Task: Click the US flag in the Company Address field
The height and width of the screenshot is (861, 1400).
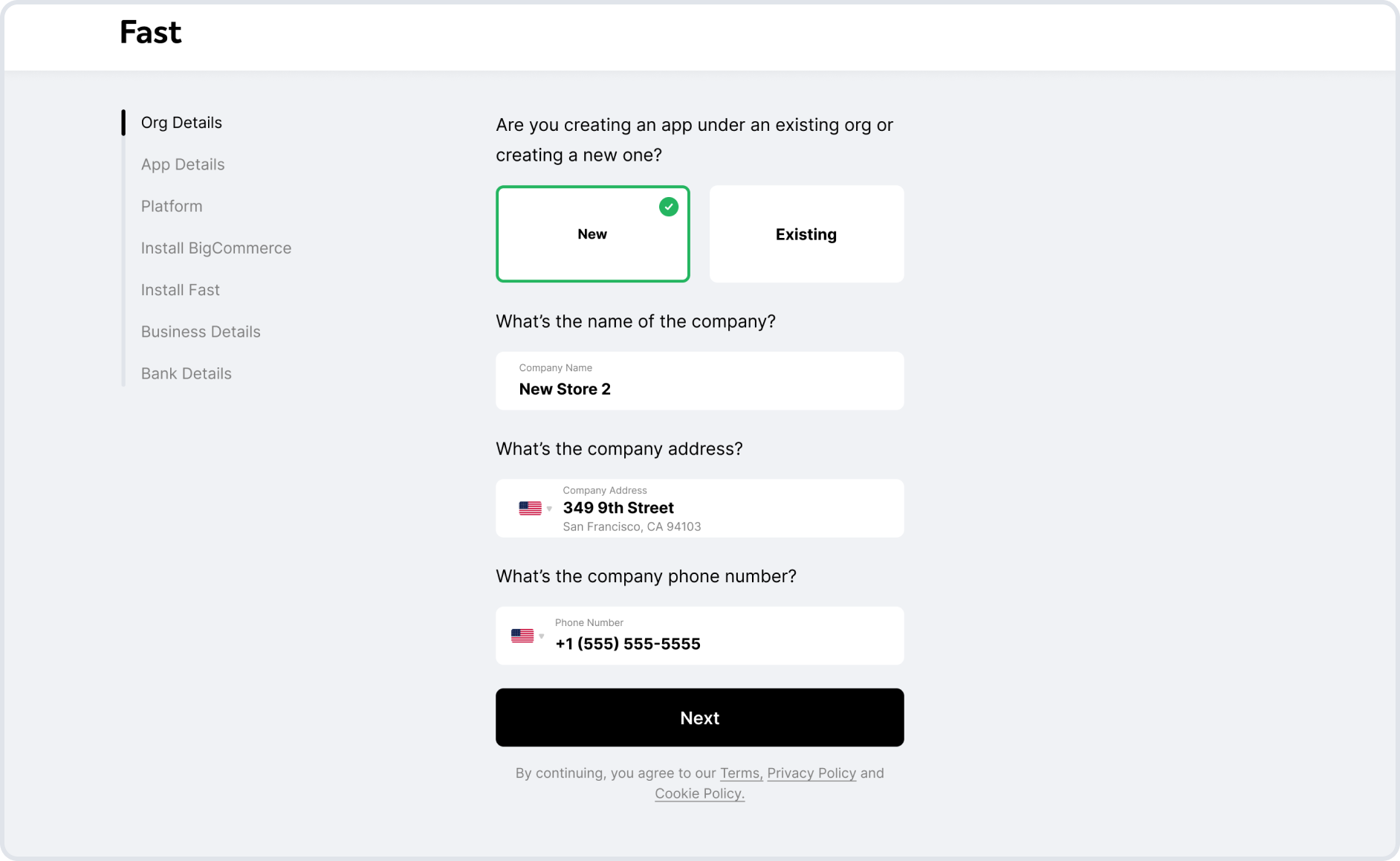Action: click(x=530, y=509)
